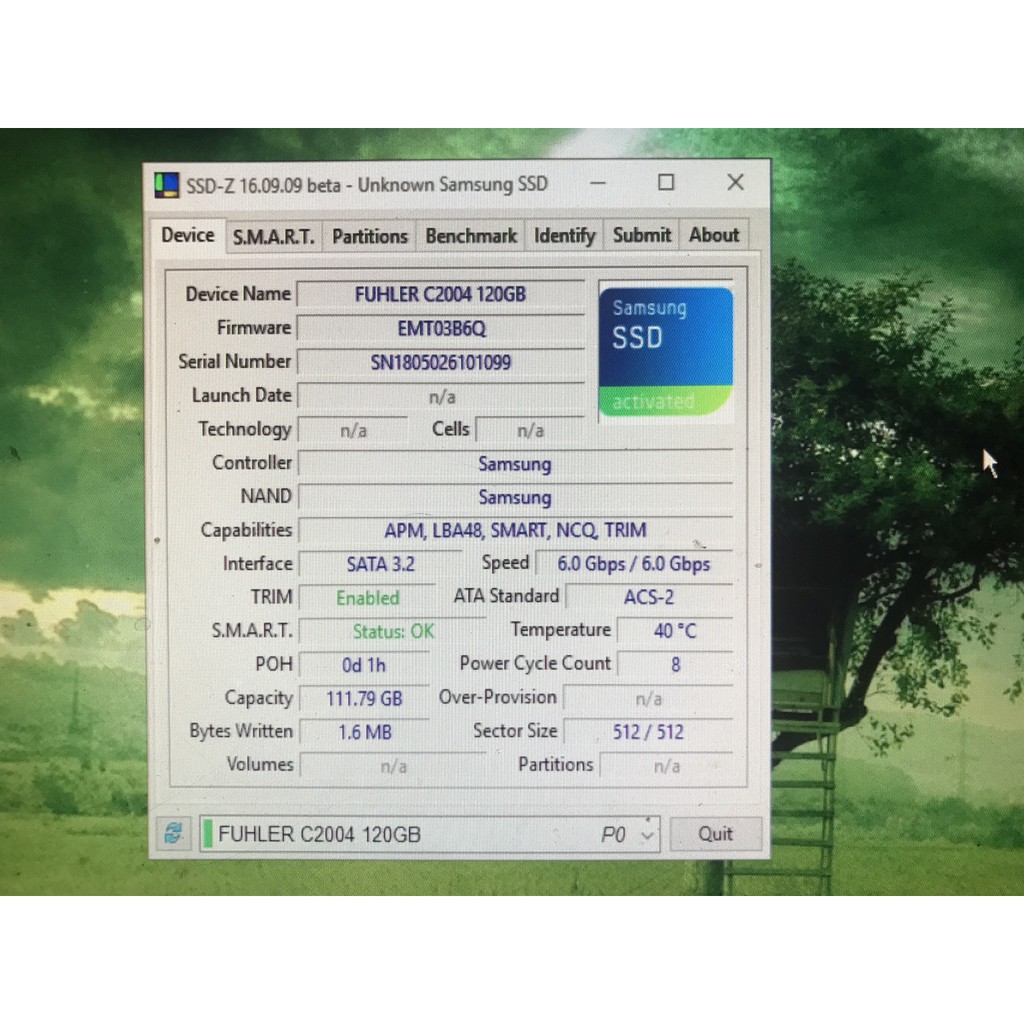
Task: Open the Submit tab
Action: [641, 235]
